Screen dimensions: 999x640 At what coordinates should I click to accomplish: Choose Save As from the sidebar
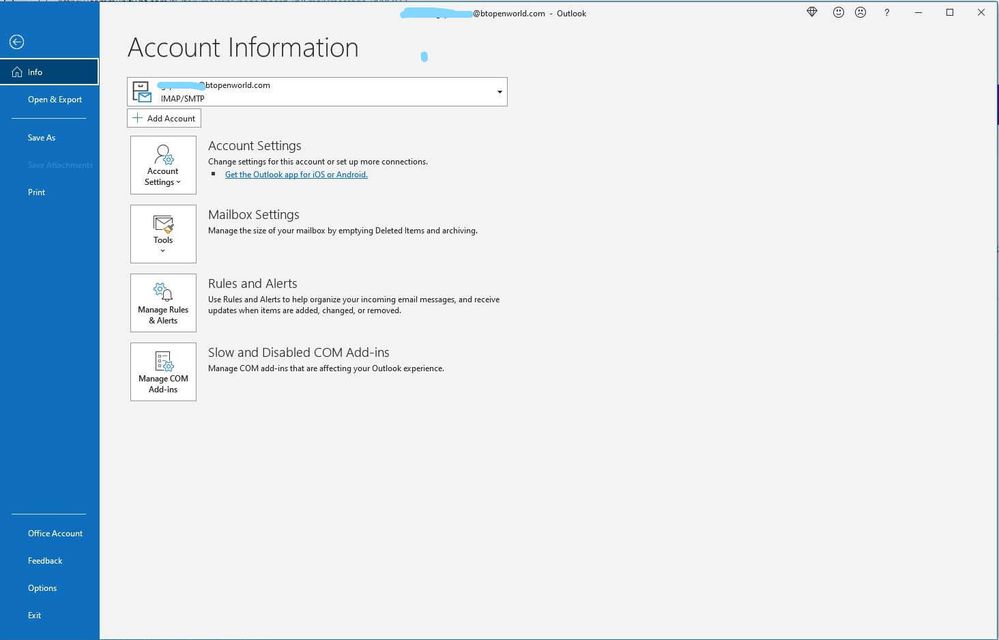(x=42, y=138)
